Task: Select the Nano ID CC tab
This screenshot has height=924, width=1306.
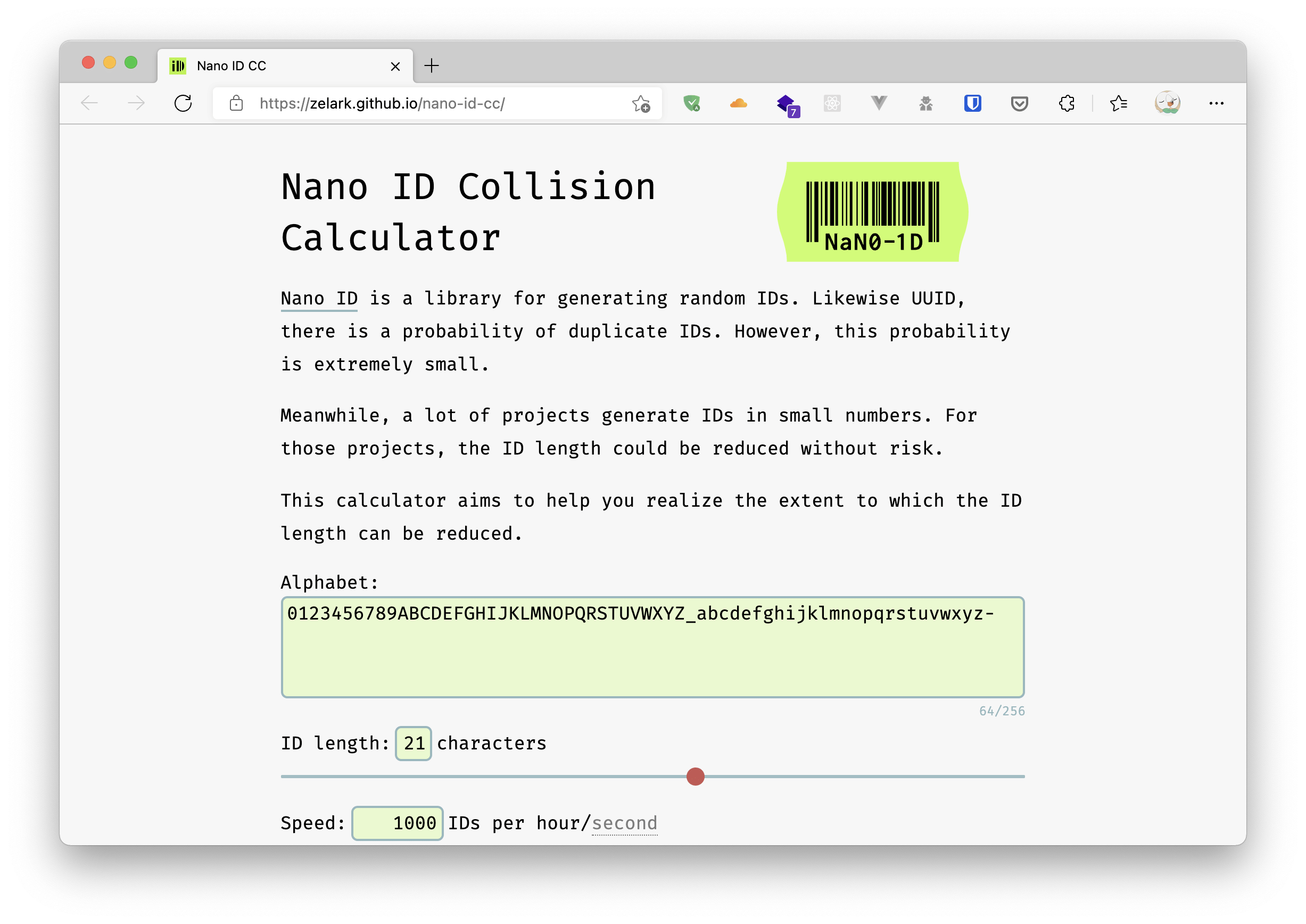Action: pos(285,65)
